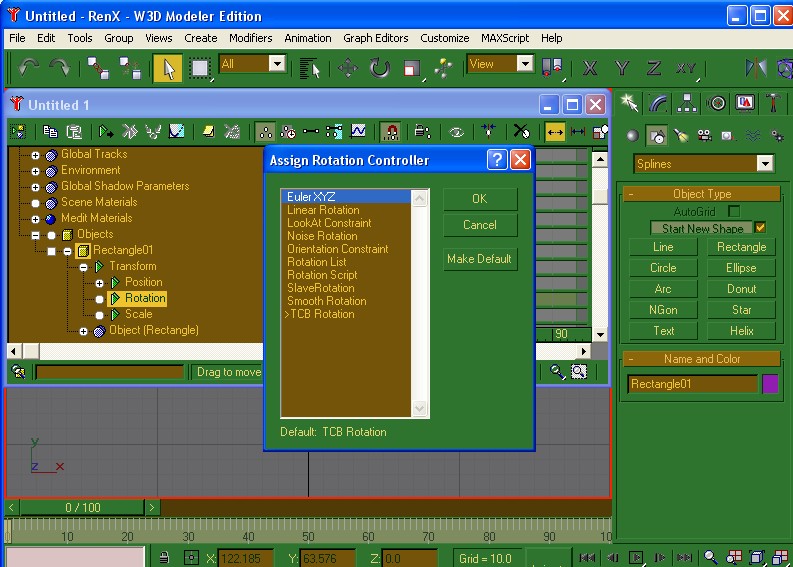The width and height of the screenshot is (793, 567).
Task: Open the View reference coordinate dropdown
Action: click(525, 64)
